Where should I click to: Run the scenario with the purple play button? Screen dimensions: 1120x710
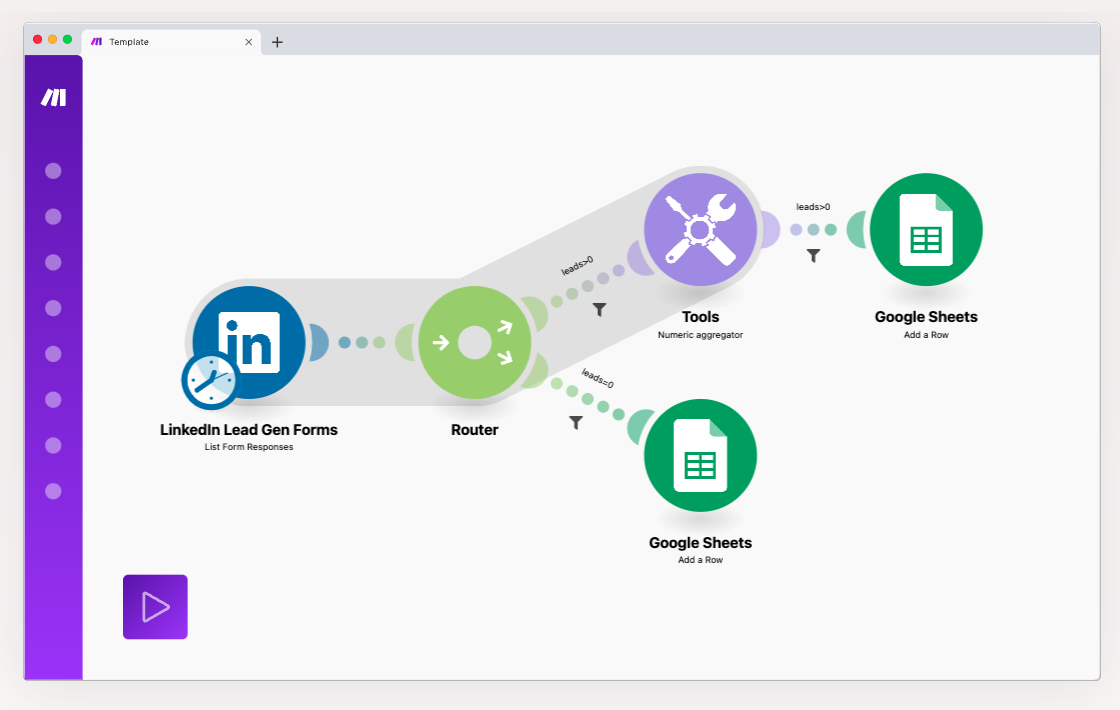(155, 606)
